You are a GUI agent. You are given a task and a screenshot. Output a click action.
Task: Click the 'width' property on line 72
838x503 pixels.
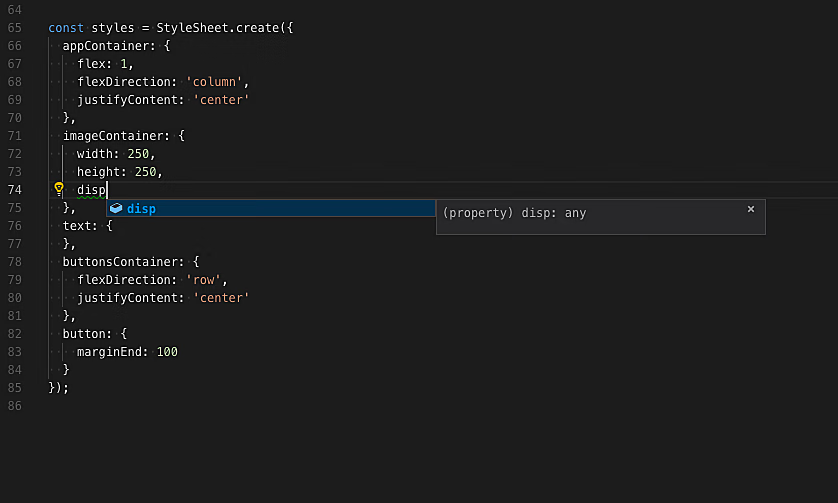click(98, 154)
